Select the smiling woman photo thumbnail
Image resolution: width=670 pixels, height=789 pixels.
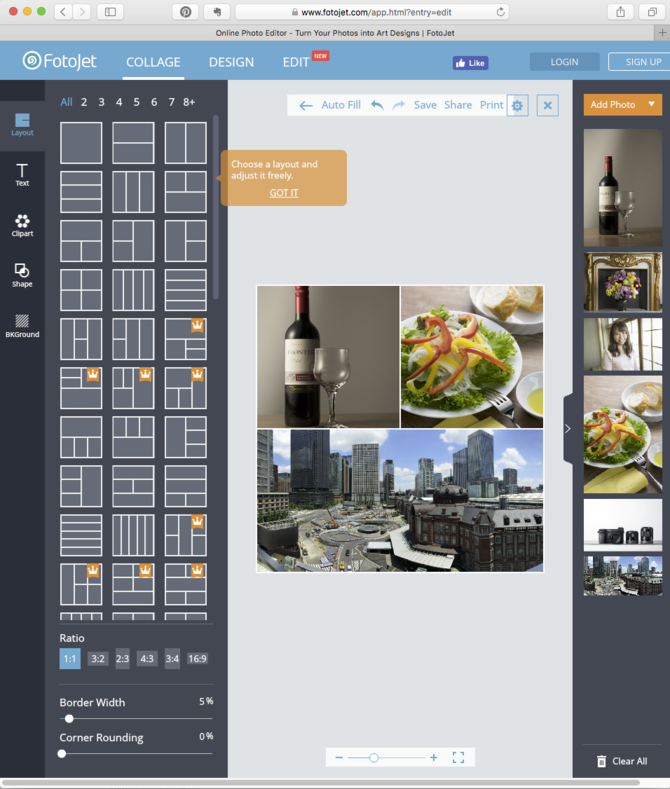[623, 344]
